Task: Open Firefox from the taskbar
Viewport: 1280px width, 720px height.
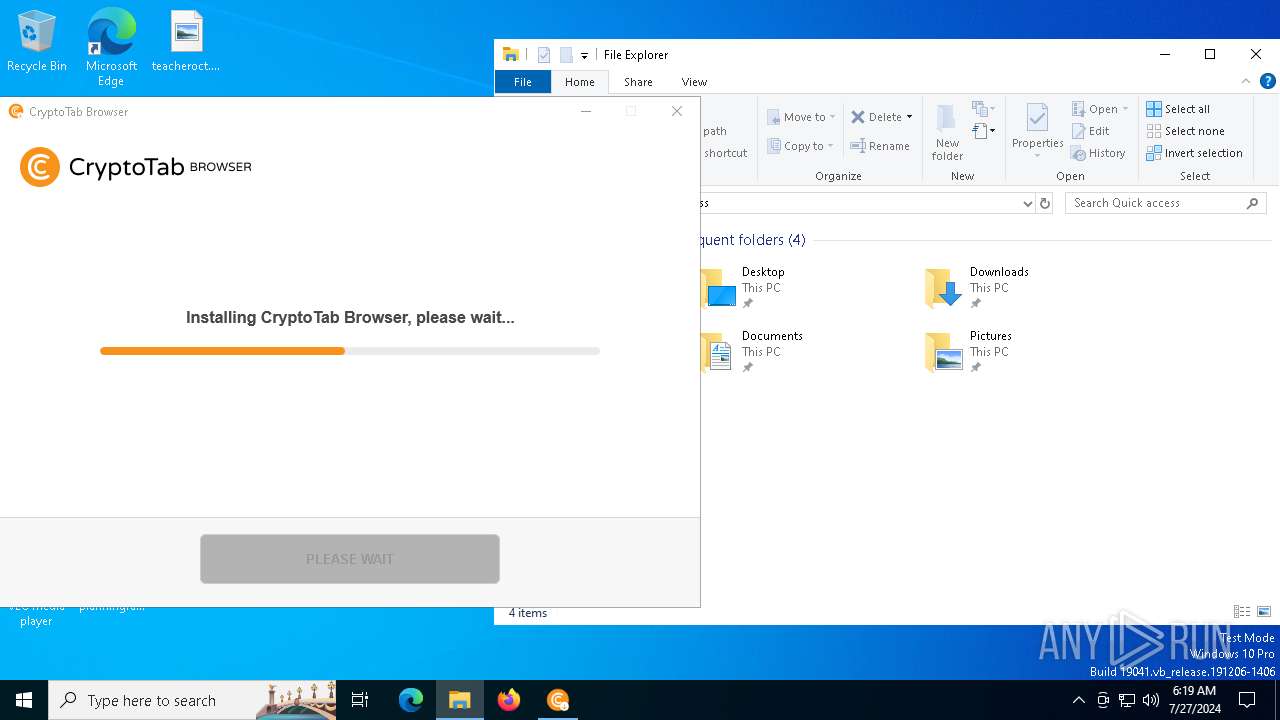Action: (x=509, y=700)
